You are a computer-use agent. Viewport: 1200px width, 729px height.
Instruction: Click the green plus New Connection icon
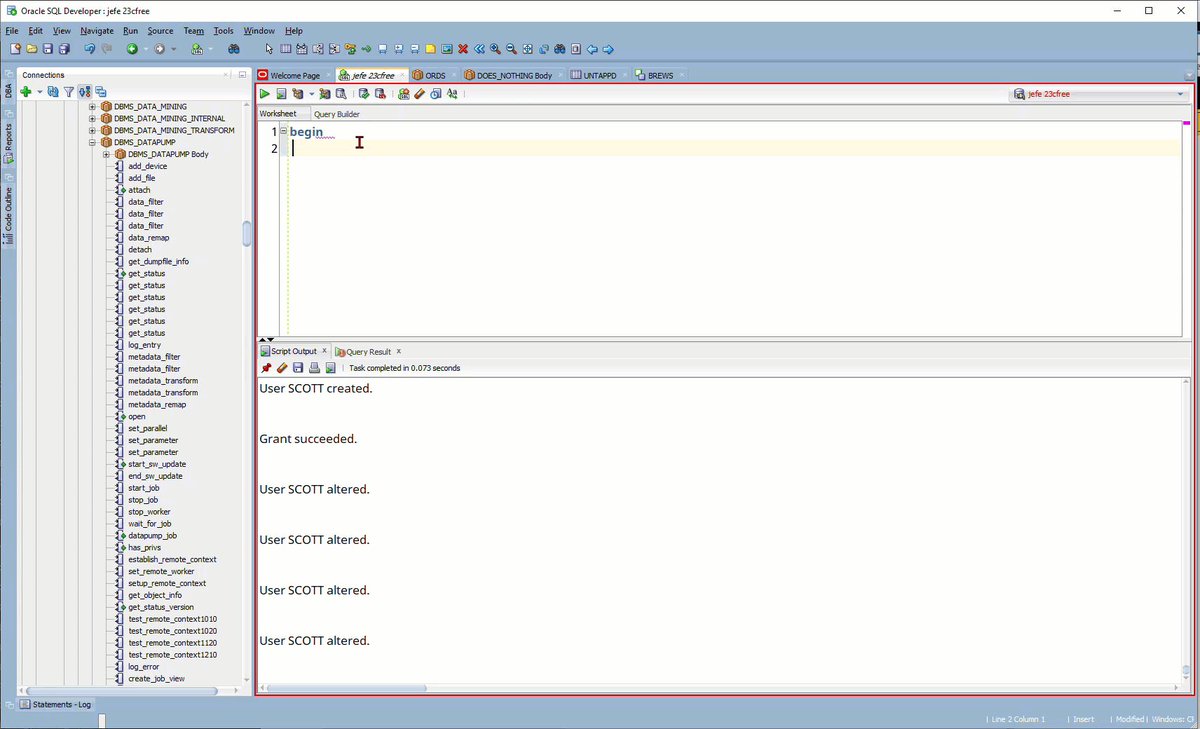point(26,91)
